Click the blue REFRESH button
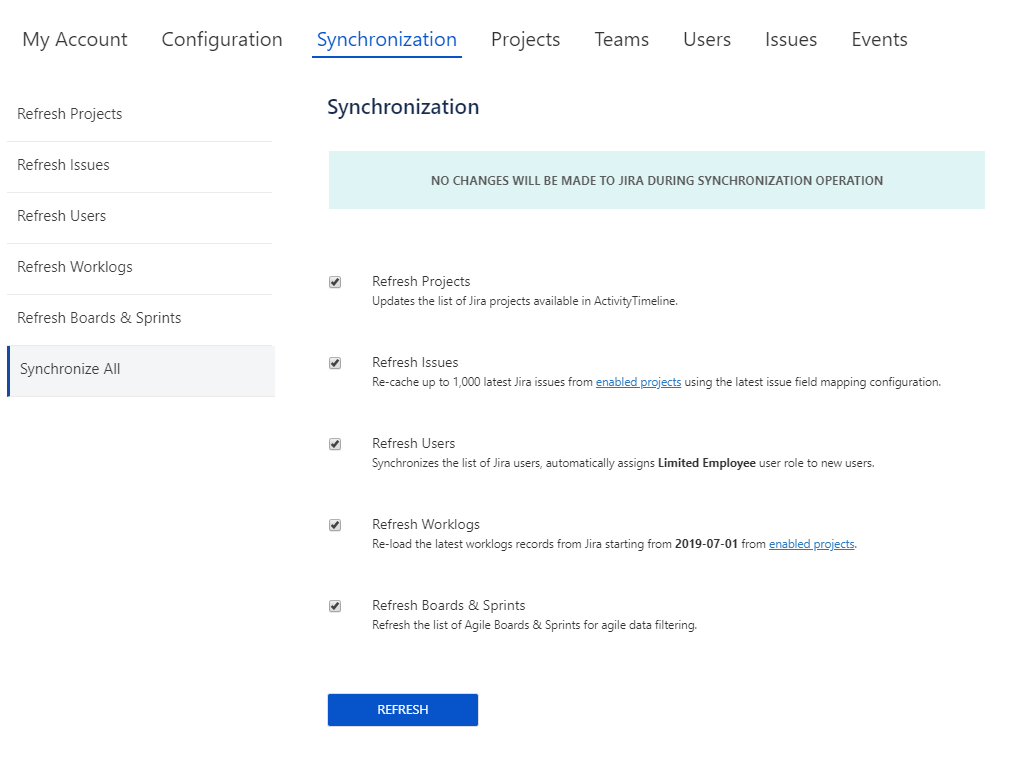 point(403,710)
